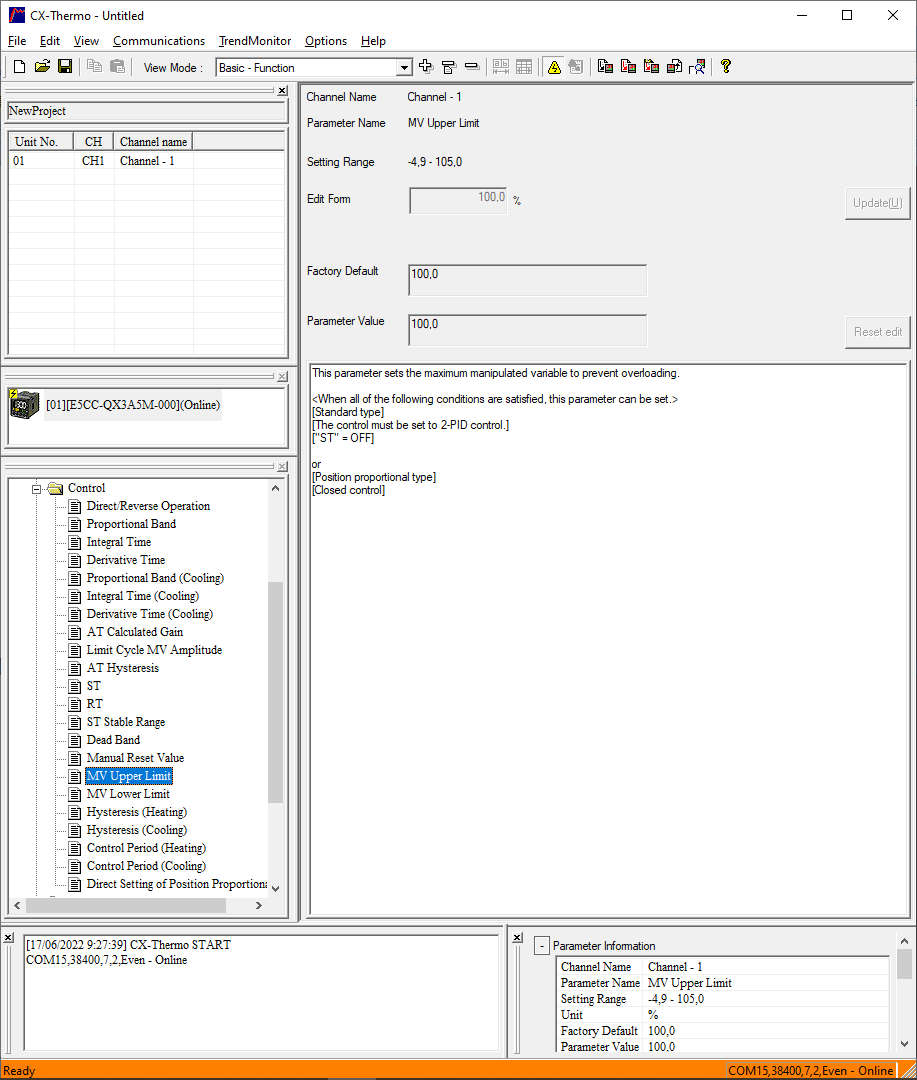
Task: Open an existing project file
Action: [x=42, y=67]
